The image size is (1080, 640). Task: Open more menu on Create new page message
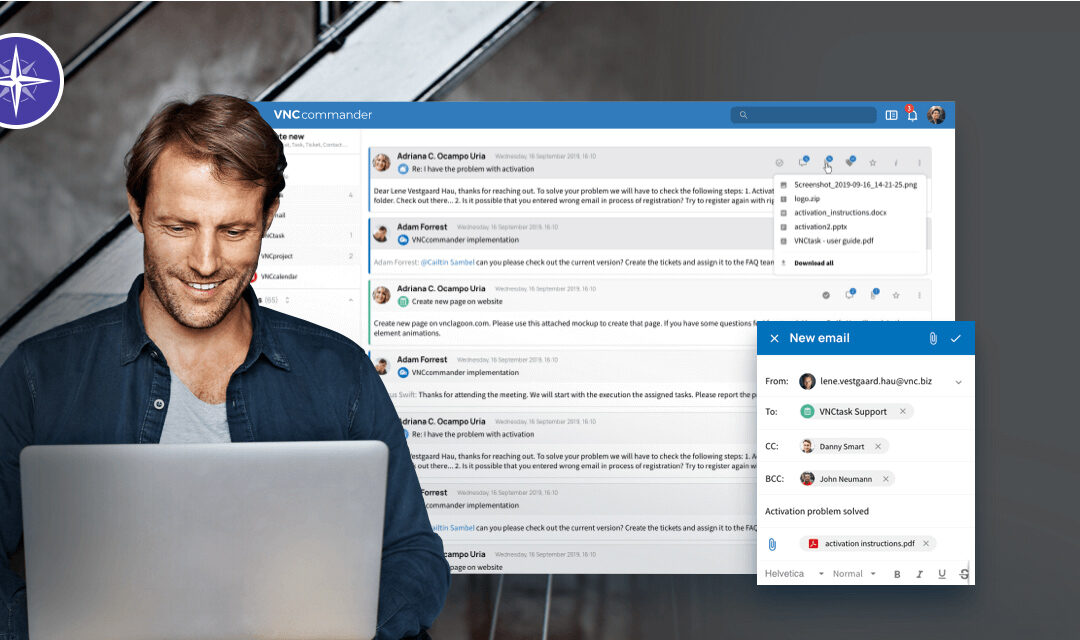point(919,296)
